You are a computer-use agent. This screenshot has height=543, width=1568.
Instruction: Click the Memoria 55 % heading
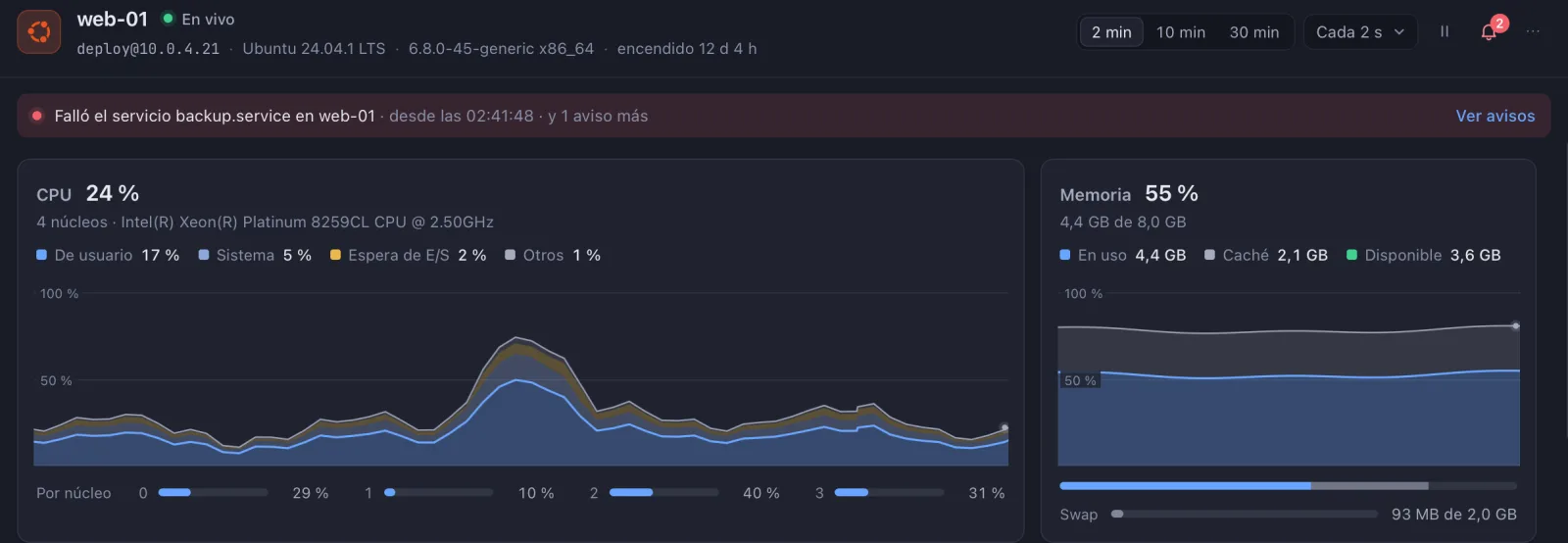point(1129,193)
